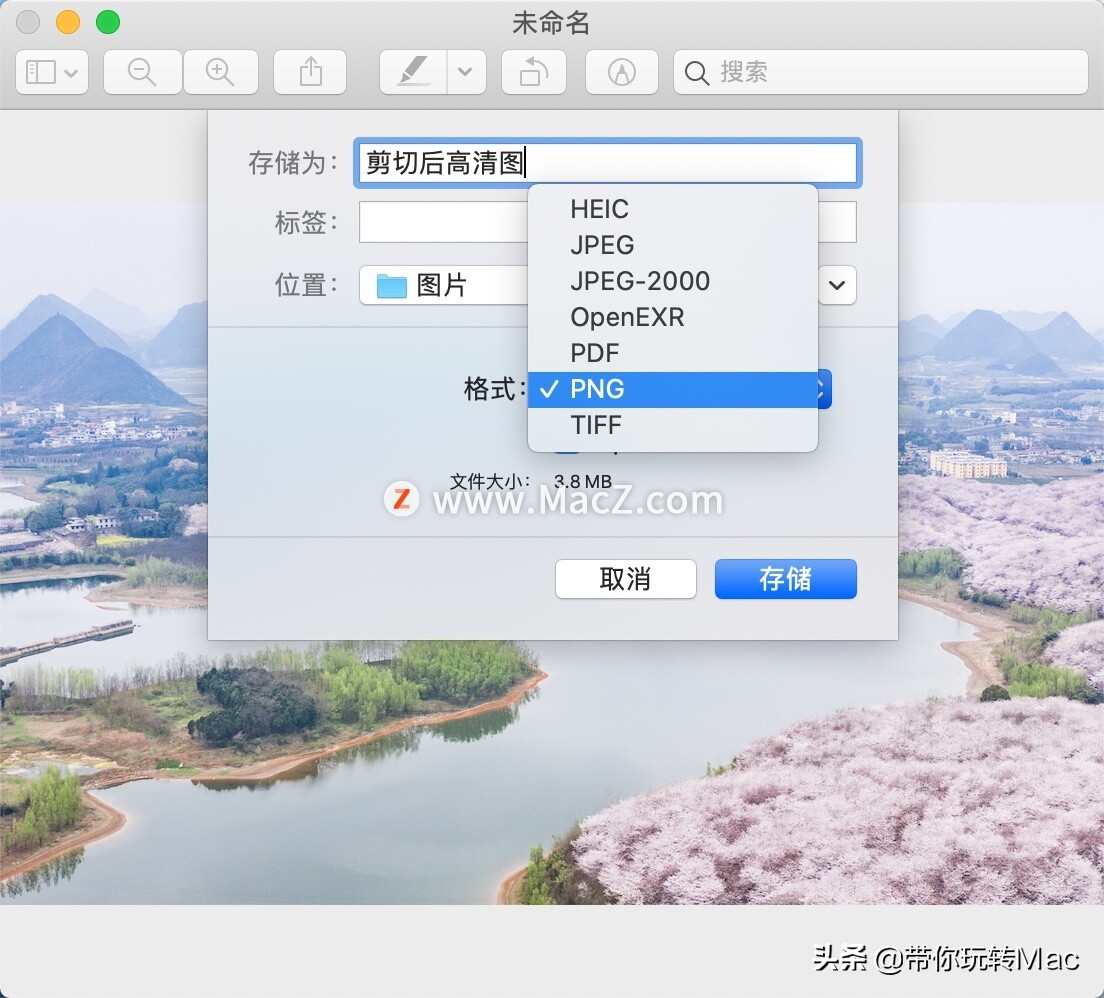This screenshot has height=998, width=1104.
Task: Click the blue 存储 save button
Action: tap(785, 579)
